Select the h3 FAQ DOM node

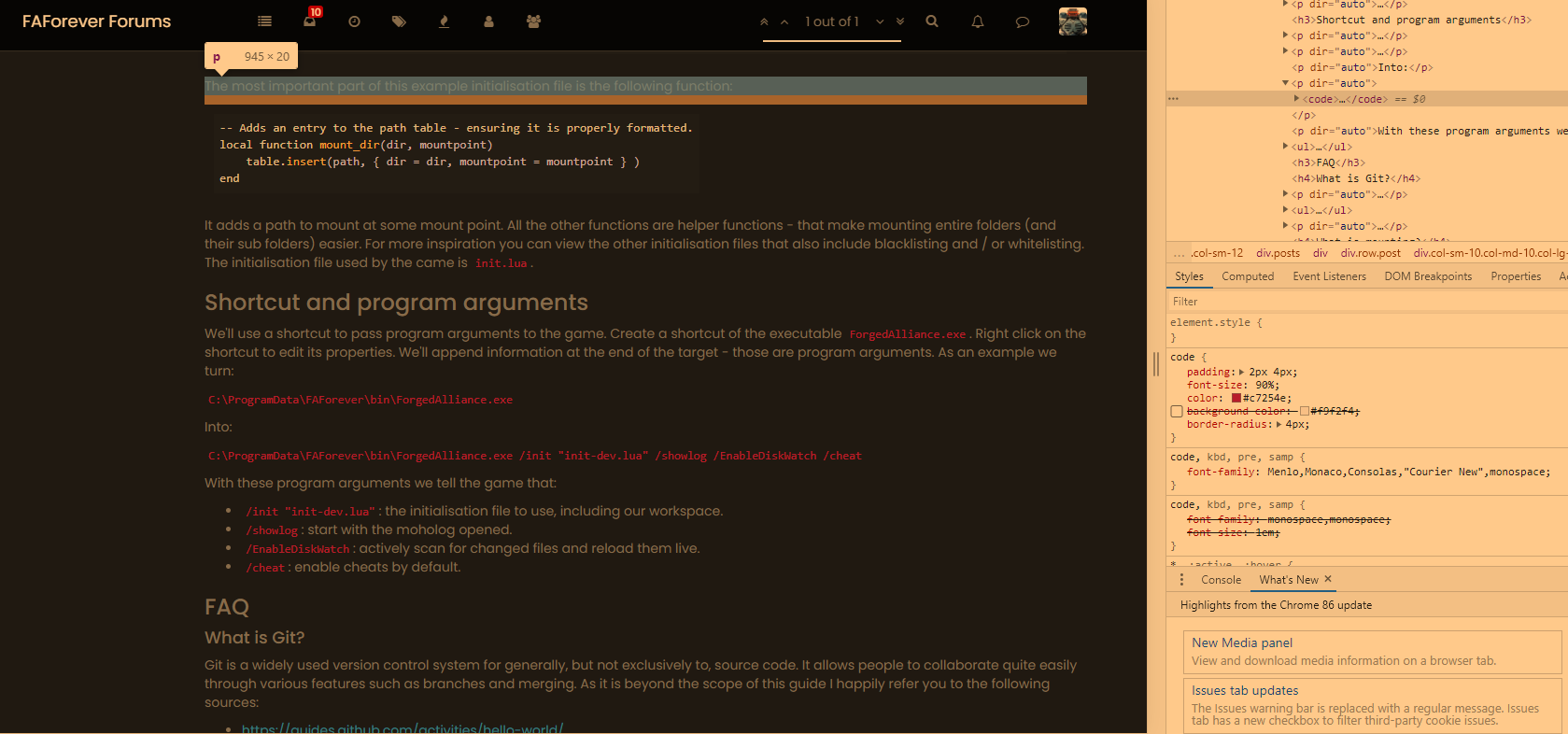click(1328, 162)
